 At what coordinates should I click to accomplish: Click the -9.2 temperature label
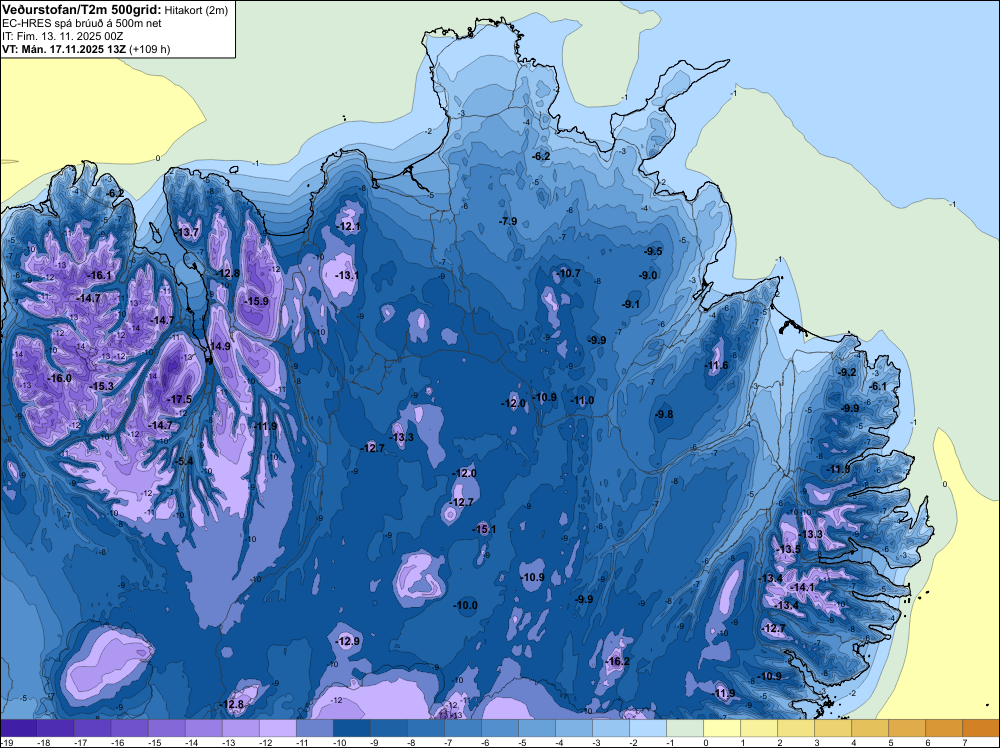click(847, 372)
